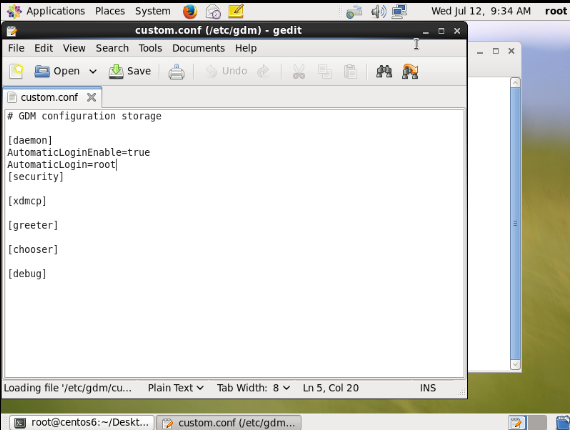The width and height of the screenshot is (570, 430).
Task: Print the document with printer icon
Action: tap(176, 72)
